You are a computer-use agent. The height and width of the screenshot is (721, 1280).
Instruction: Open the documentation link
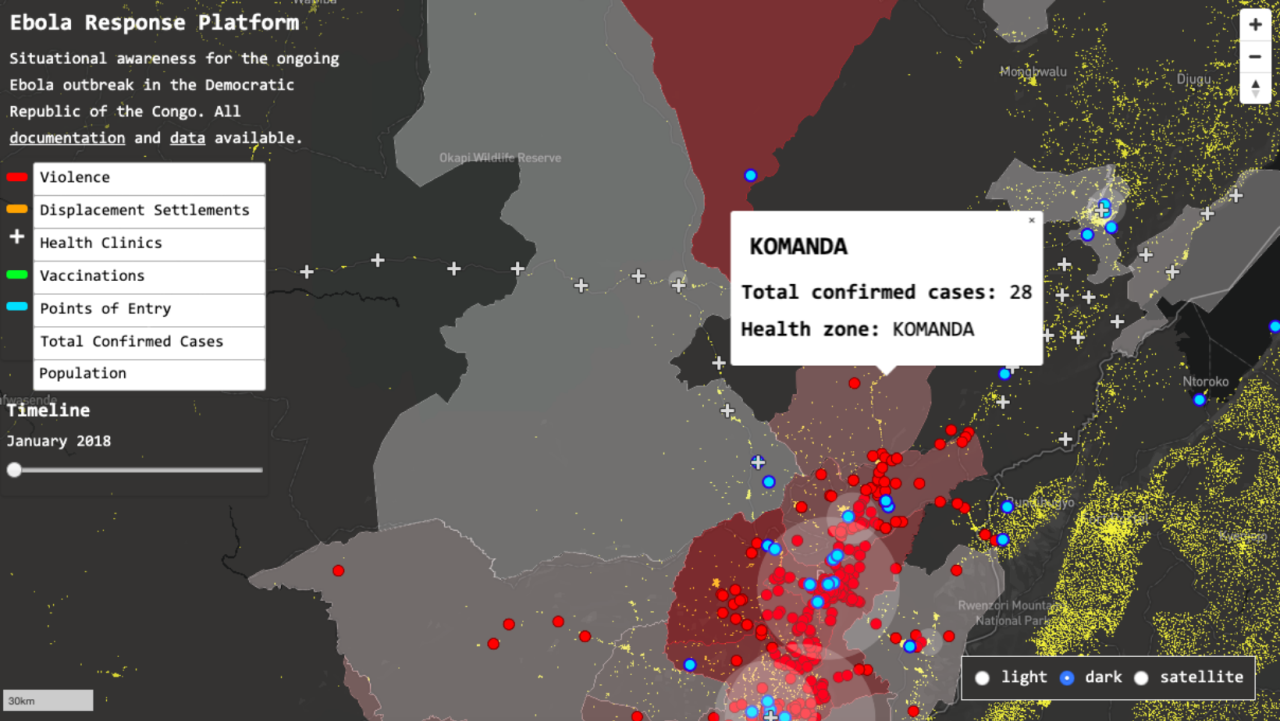(67, 138)
